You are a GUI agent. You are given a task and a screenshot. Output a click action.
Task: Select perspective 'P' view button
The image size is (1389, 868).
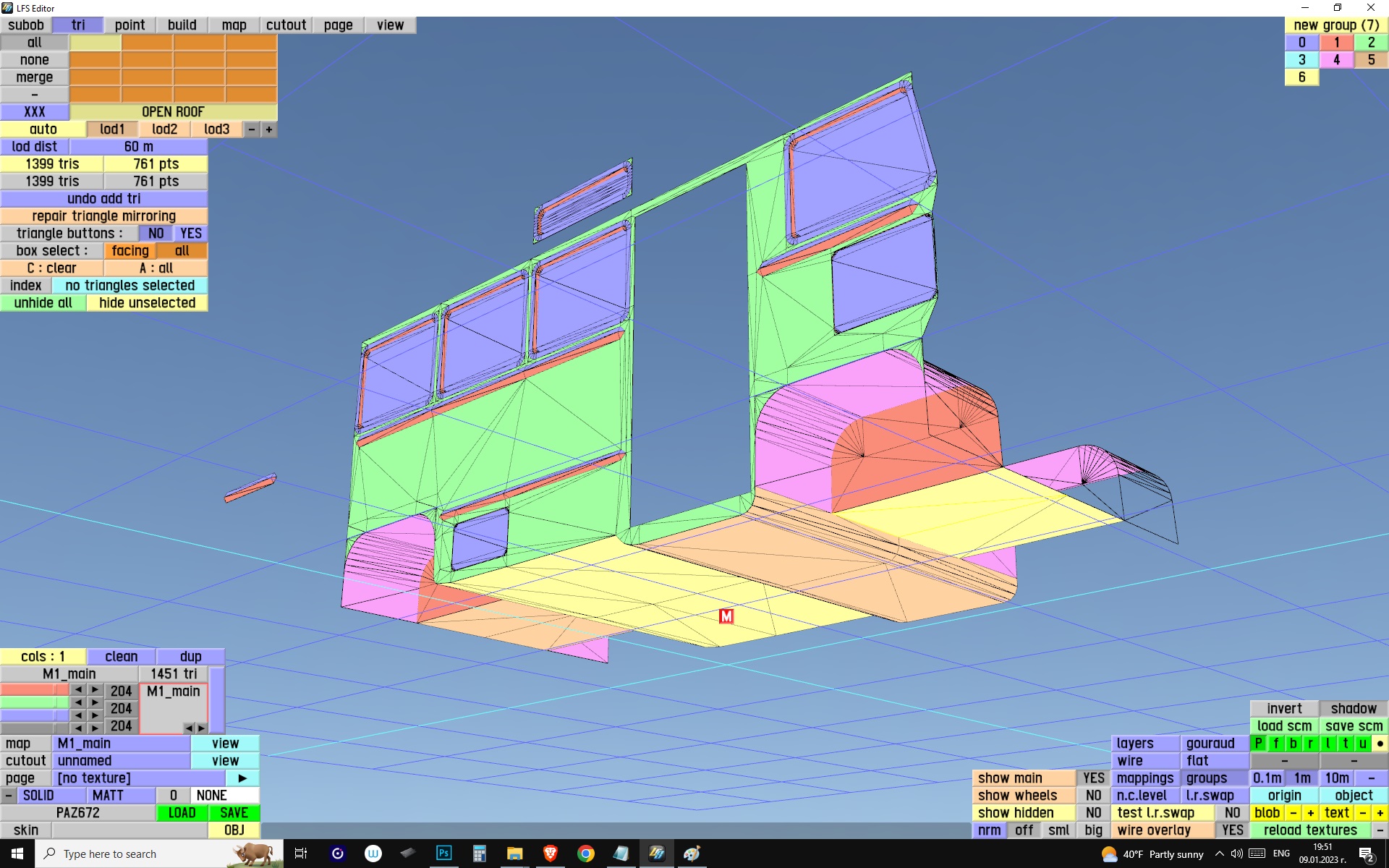pos(1258,744)
